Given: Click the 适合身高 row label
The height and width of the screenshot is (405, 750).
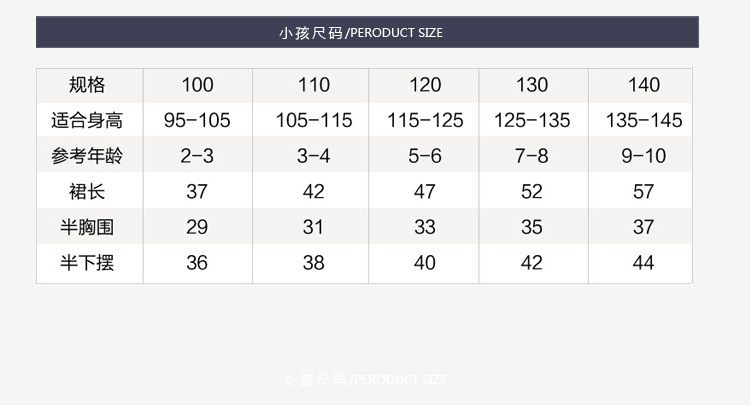Looking at the screenshot, I should [x=88, y=121].
